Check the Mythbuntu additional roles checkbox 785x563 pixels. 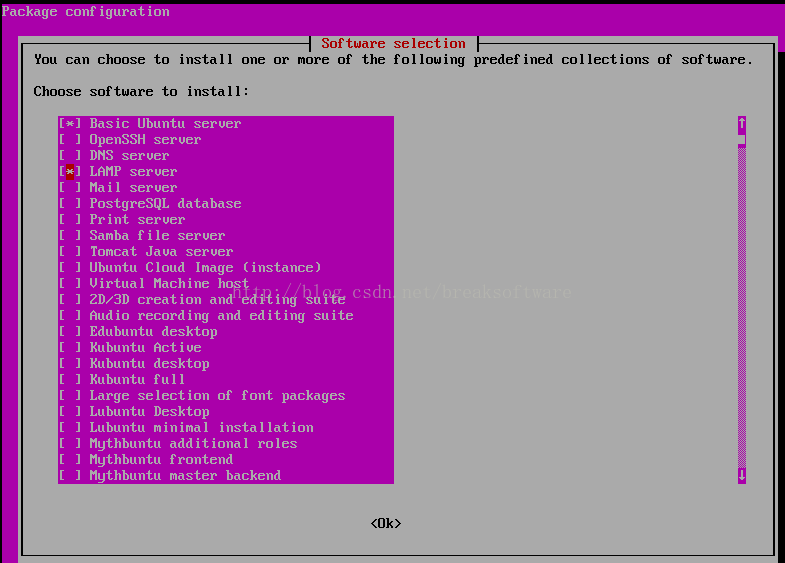pyautogui.click(x=70, y=444)
